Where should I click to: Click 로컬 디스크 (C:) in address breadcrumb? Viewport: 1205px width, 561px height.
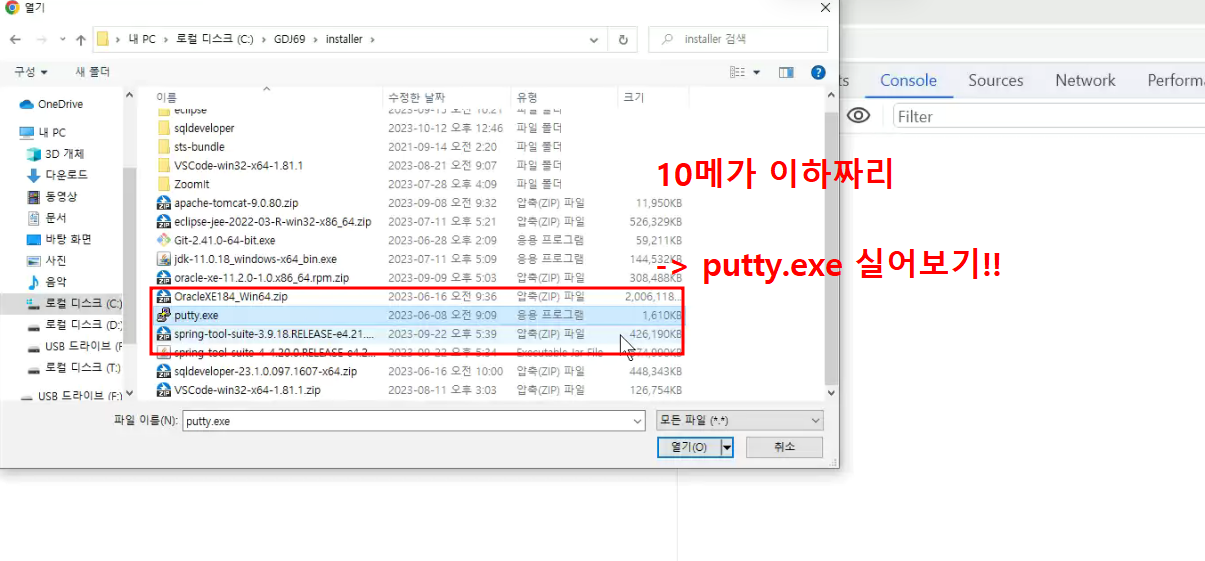tap(214, 40)
